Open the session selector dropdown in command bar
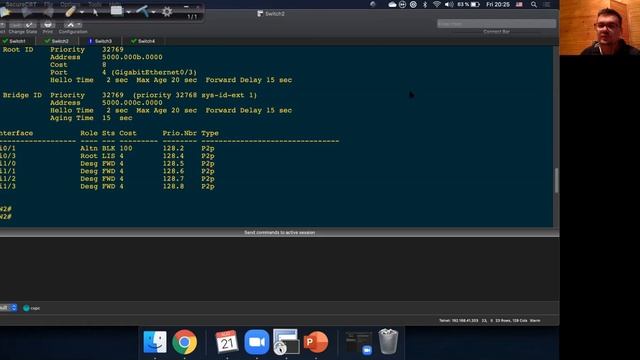This screenshot has height=360, width=640. (x=8, y=308)
